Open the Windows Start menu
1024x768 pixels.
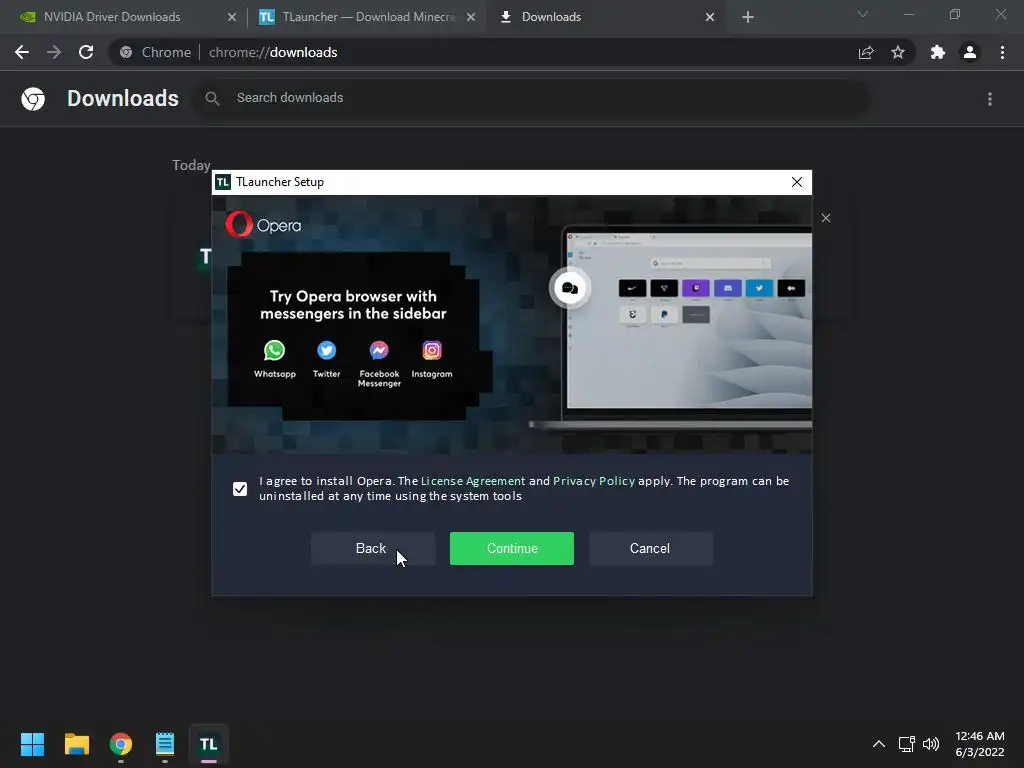[x=32, y=744]
